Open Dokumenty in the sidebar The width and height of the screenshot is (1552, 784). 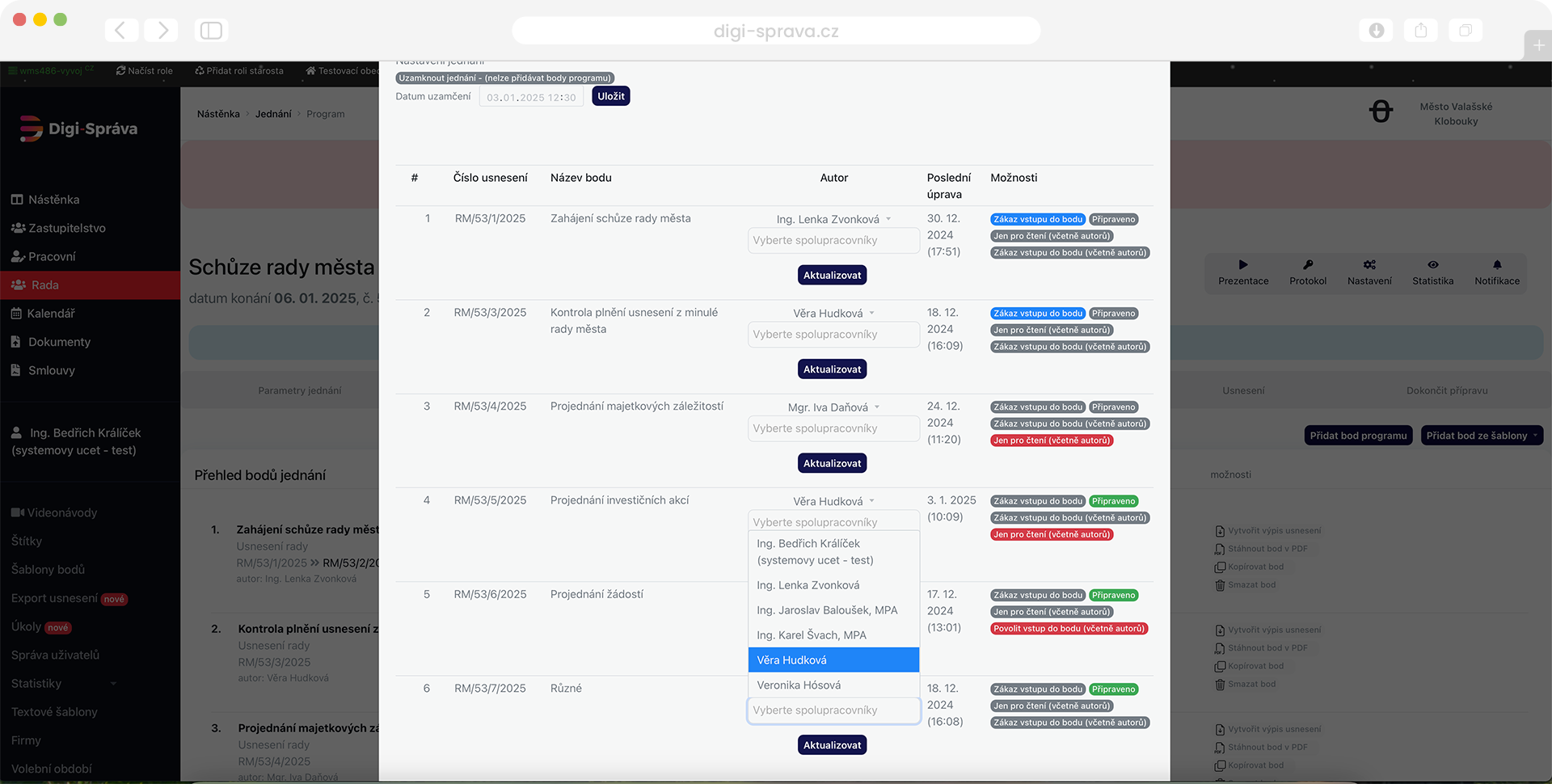pos(59,342)
